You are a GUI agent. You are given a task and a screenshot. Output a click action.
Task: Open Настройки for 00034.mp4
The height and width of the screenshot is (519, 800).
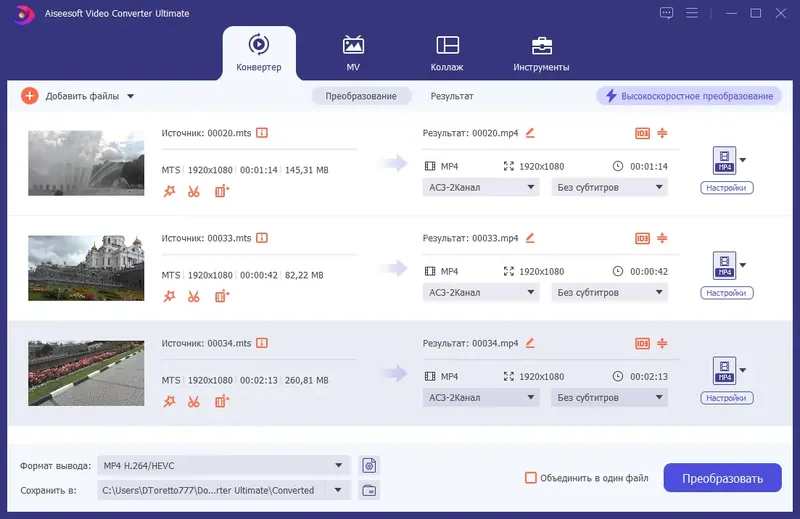(727, 398)
